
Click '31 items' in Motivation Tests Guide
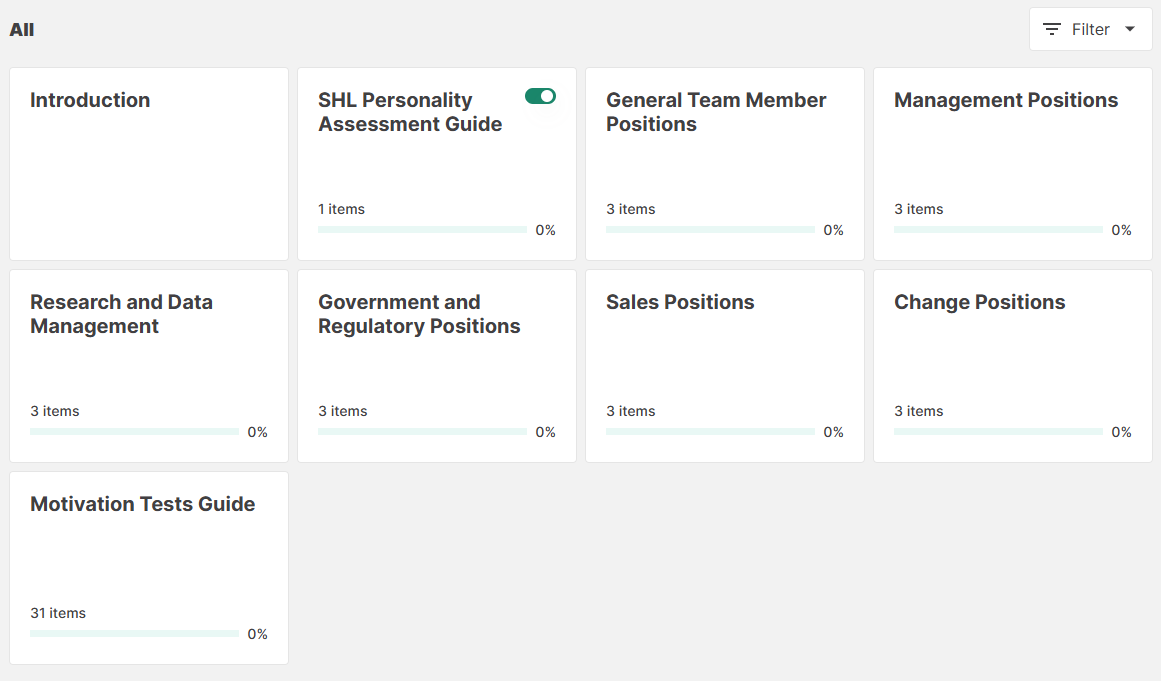point(58,613)
